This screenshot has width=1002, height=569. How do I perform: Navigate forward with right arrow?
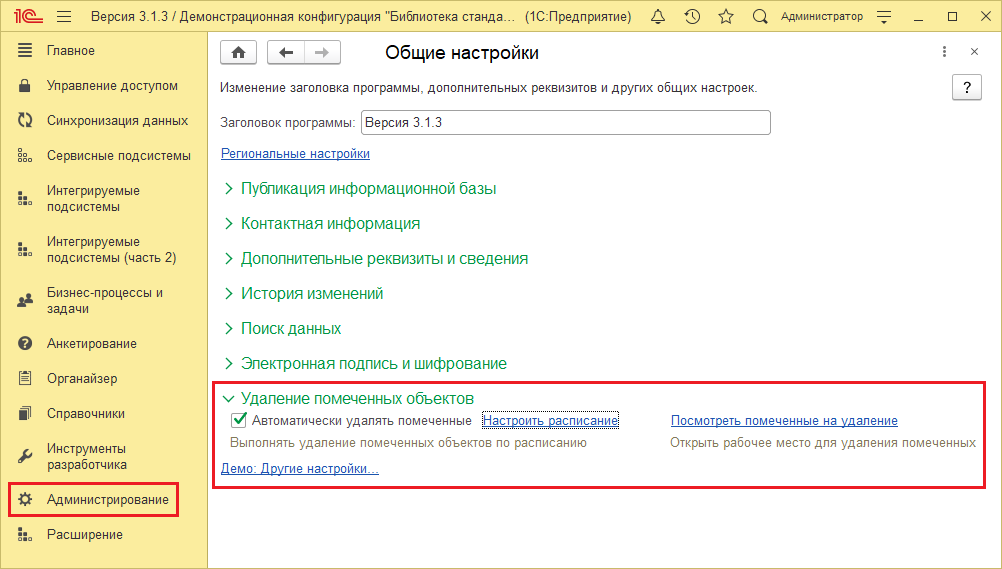click(x=322, y=52)
